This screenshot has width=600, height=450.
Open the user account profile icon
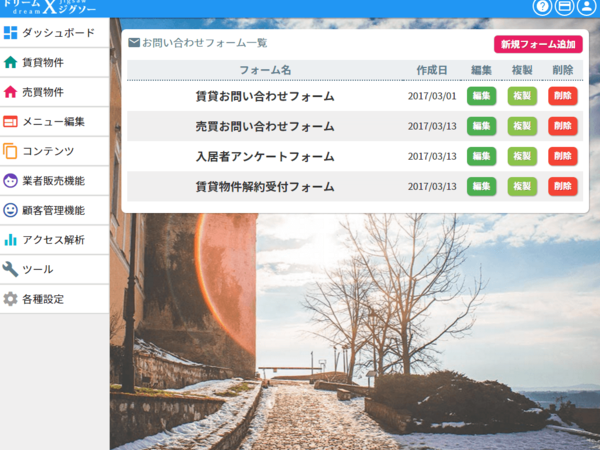click(x=586, y=7)
